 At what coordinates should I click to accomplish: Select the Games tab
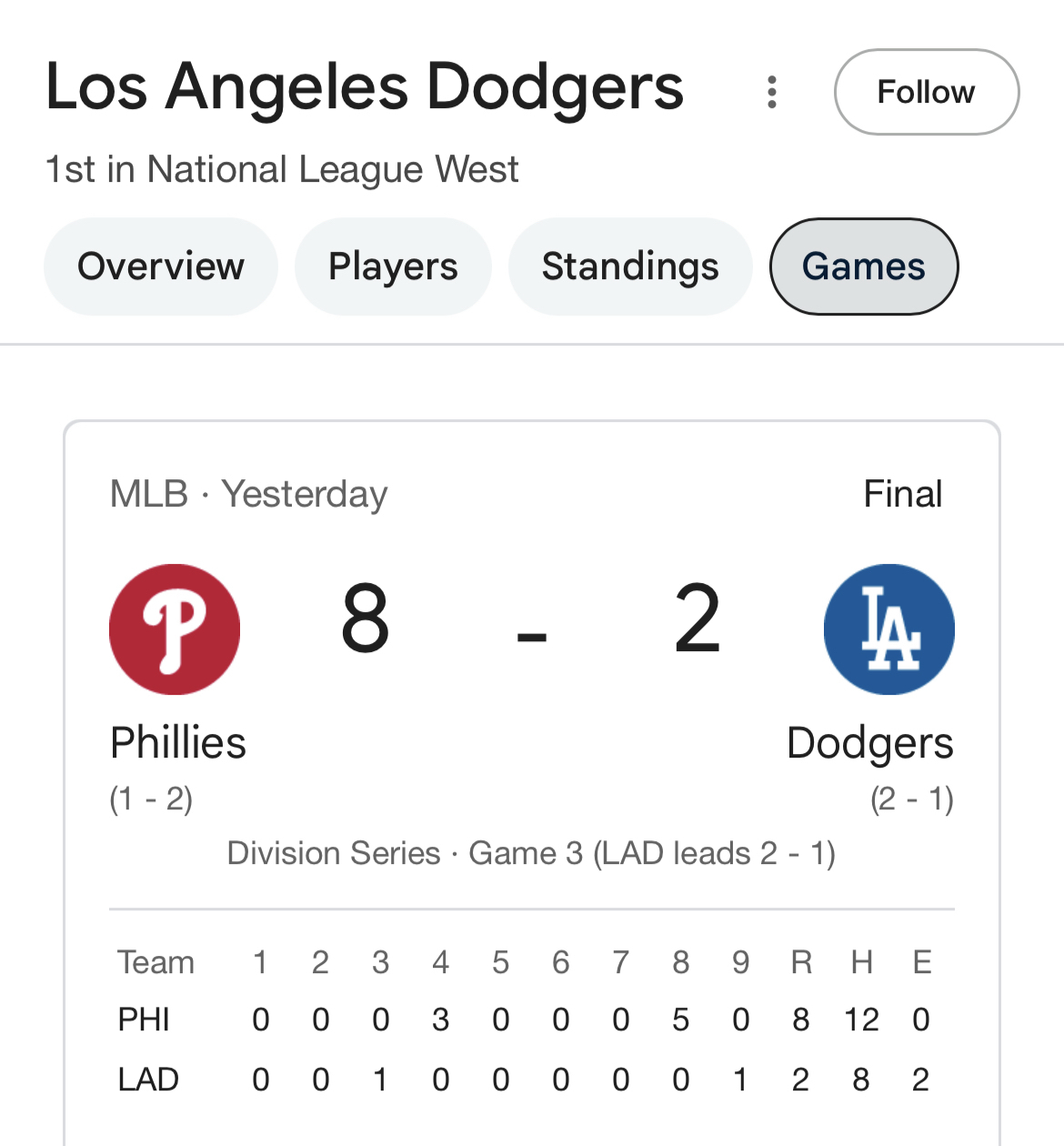click(863, 266)
